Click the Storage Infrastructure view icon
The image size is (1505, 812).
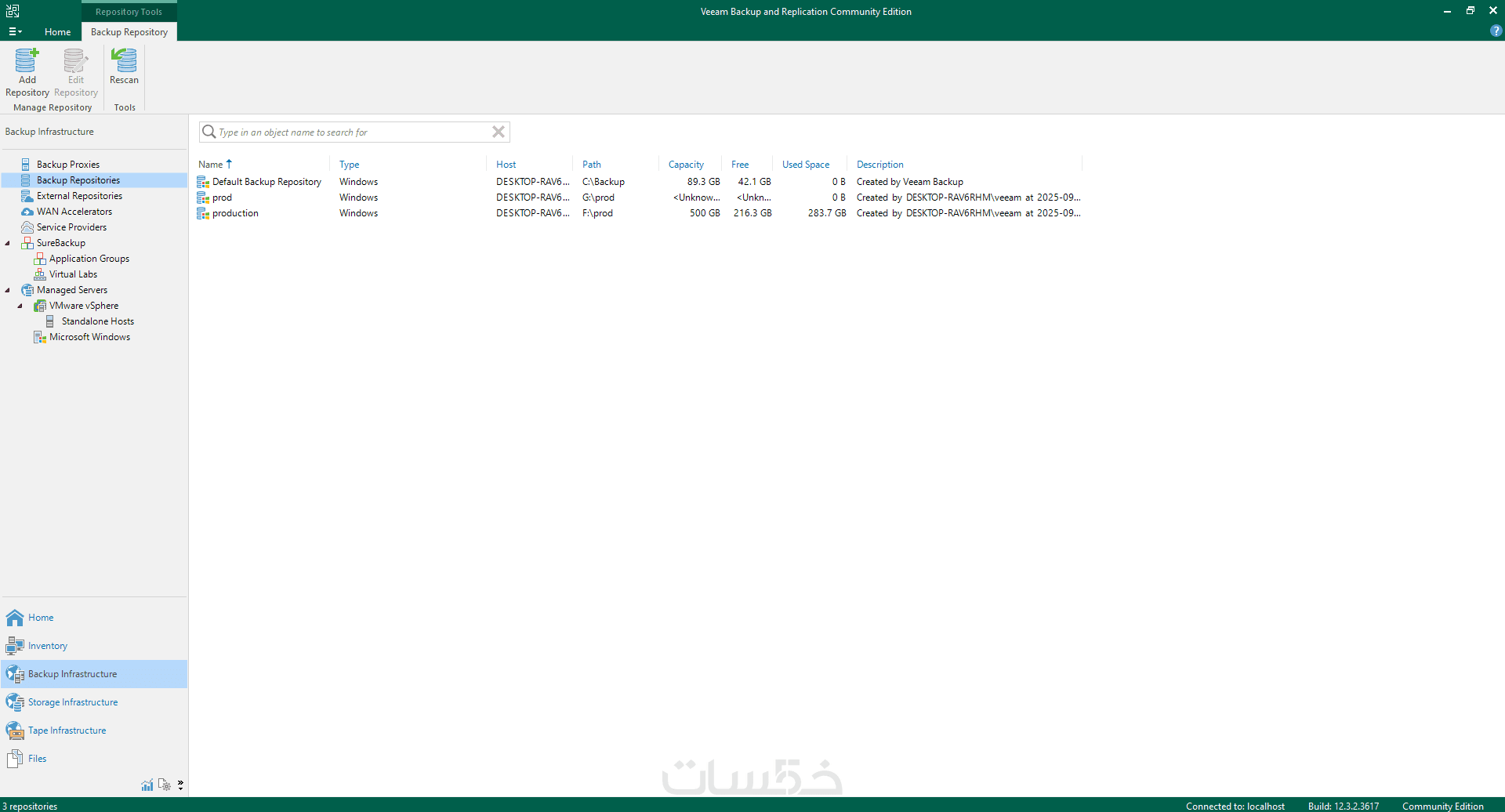coord(15,702)
